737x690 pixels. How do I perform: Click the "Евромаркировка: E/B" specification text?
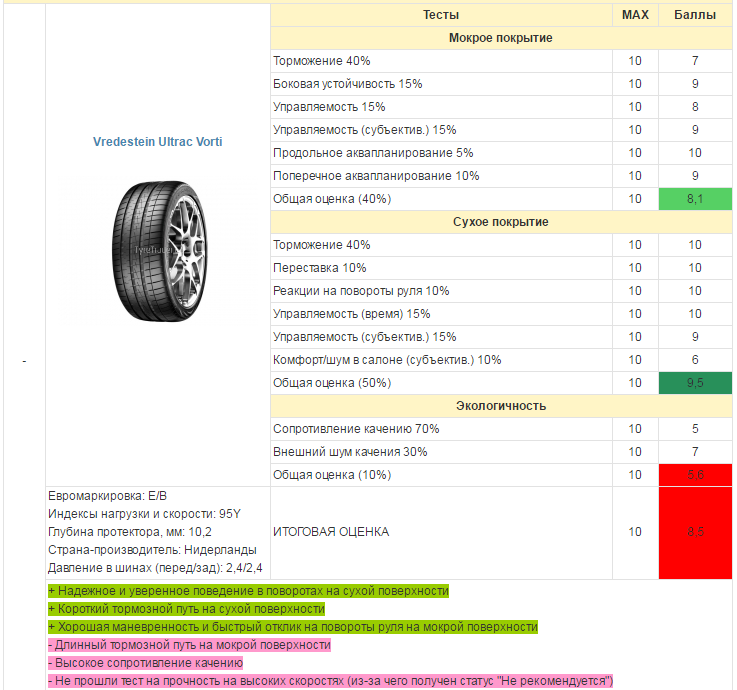click(x=108, y=496)
